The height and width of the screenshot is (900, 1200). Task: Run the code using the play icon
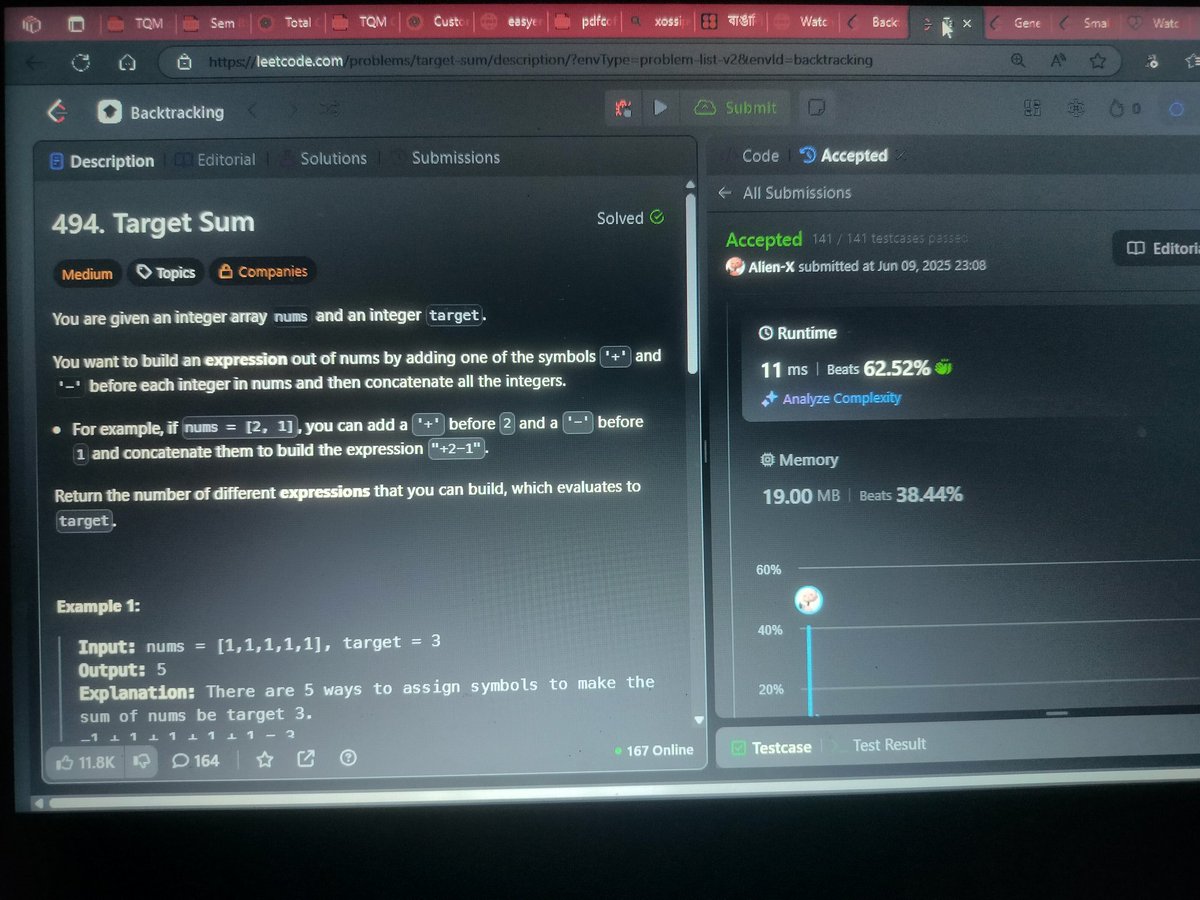pos(661,108)
